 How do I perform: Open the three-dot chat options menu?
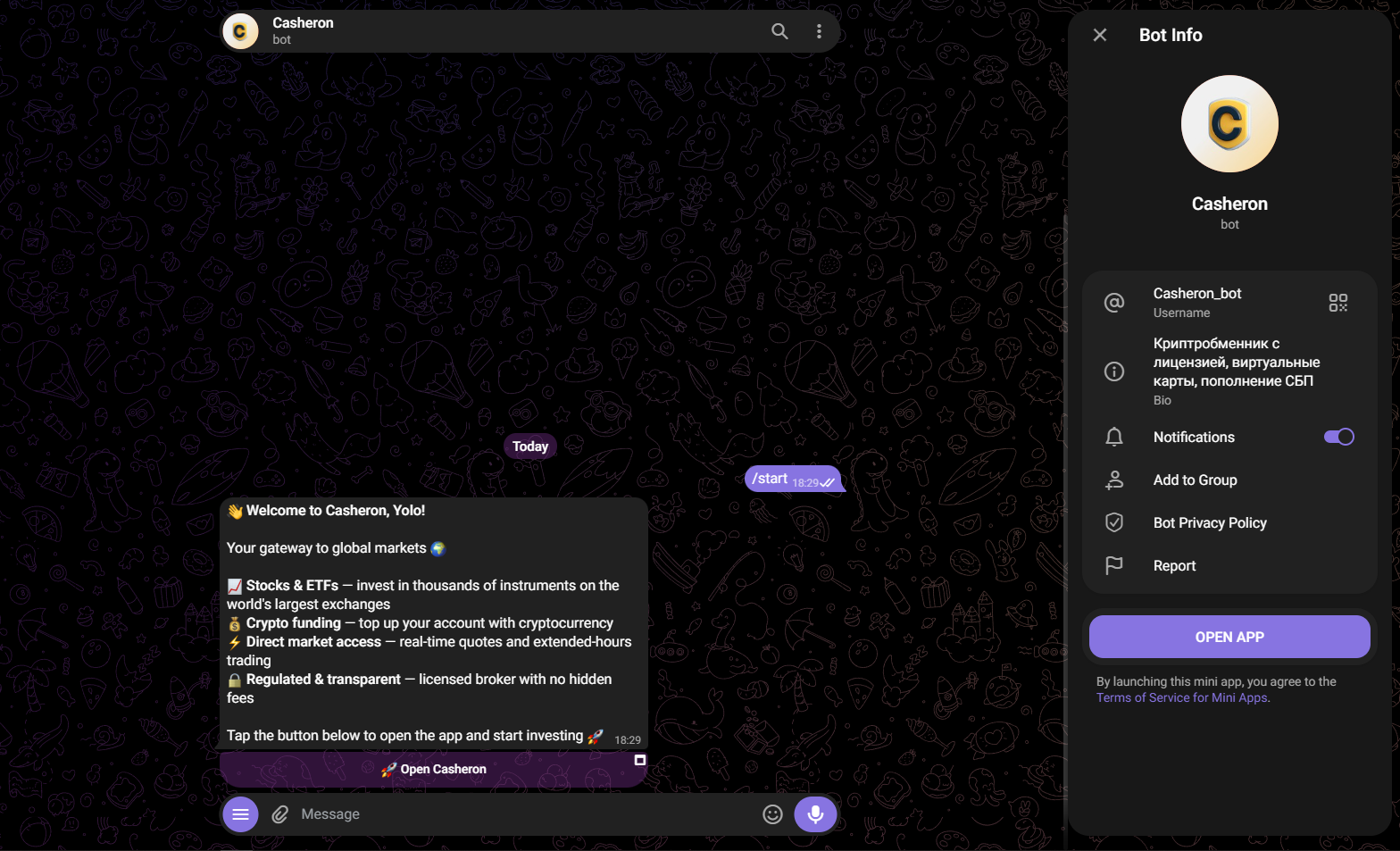pos(819,31)
